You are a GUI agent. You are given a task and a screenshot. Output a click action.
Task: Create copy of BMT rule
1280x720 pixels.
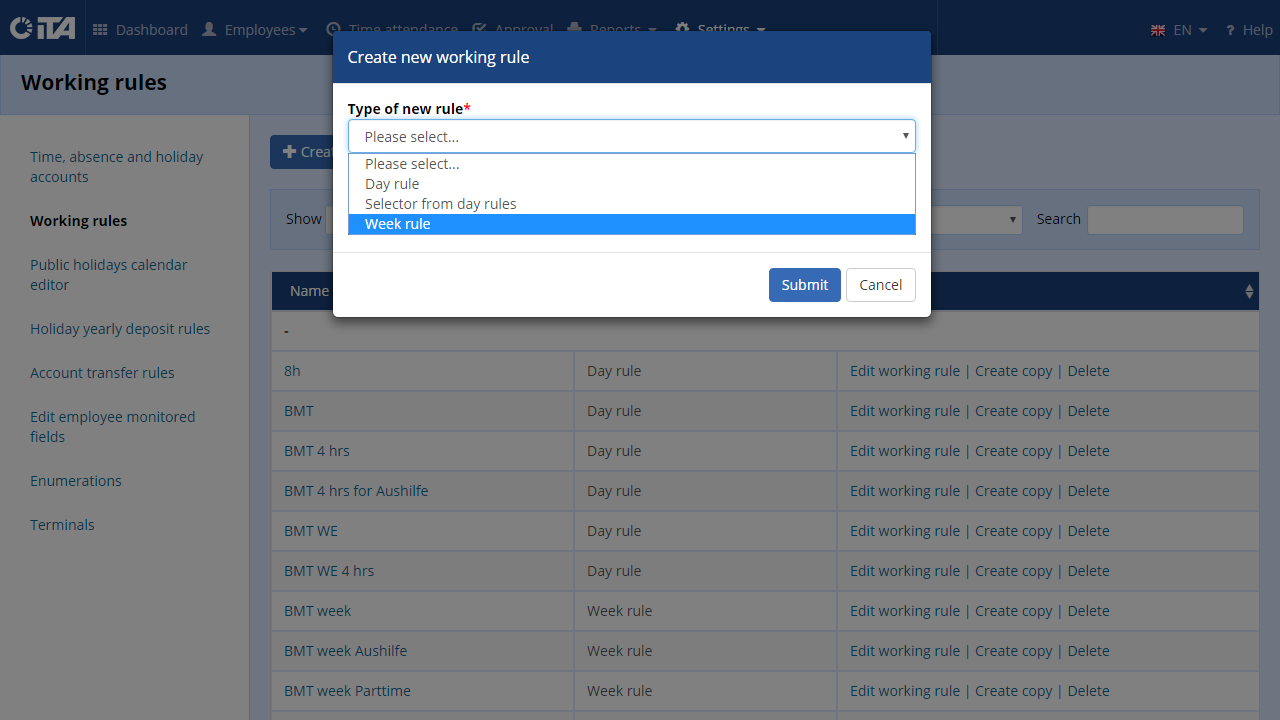[1014, 411]
